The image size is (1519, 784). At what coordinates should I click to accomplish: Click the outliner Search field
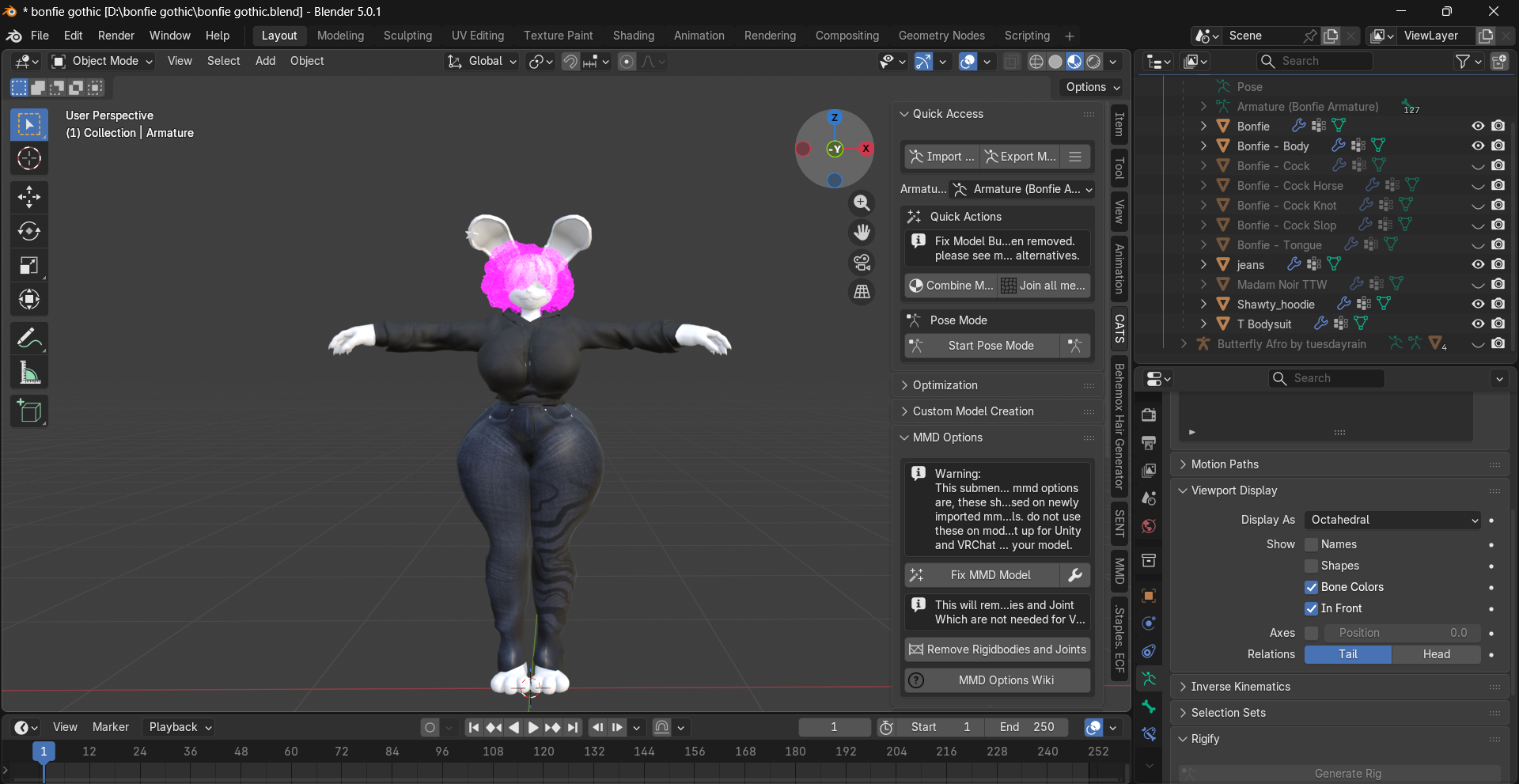(x=1314, y=61)
